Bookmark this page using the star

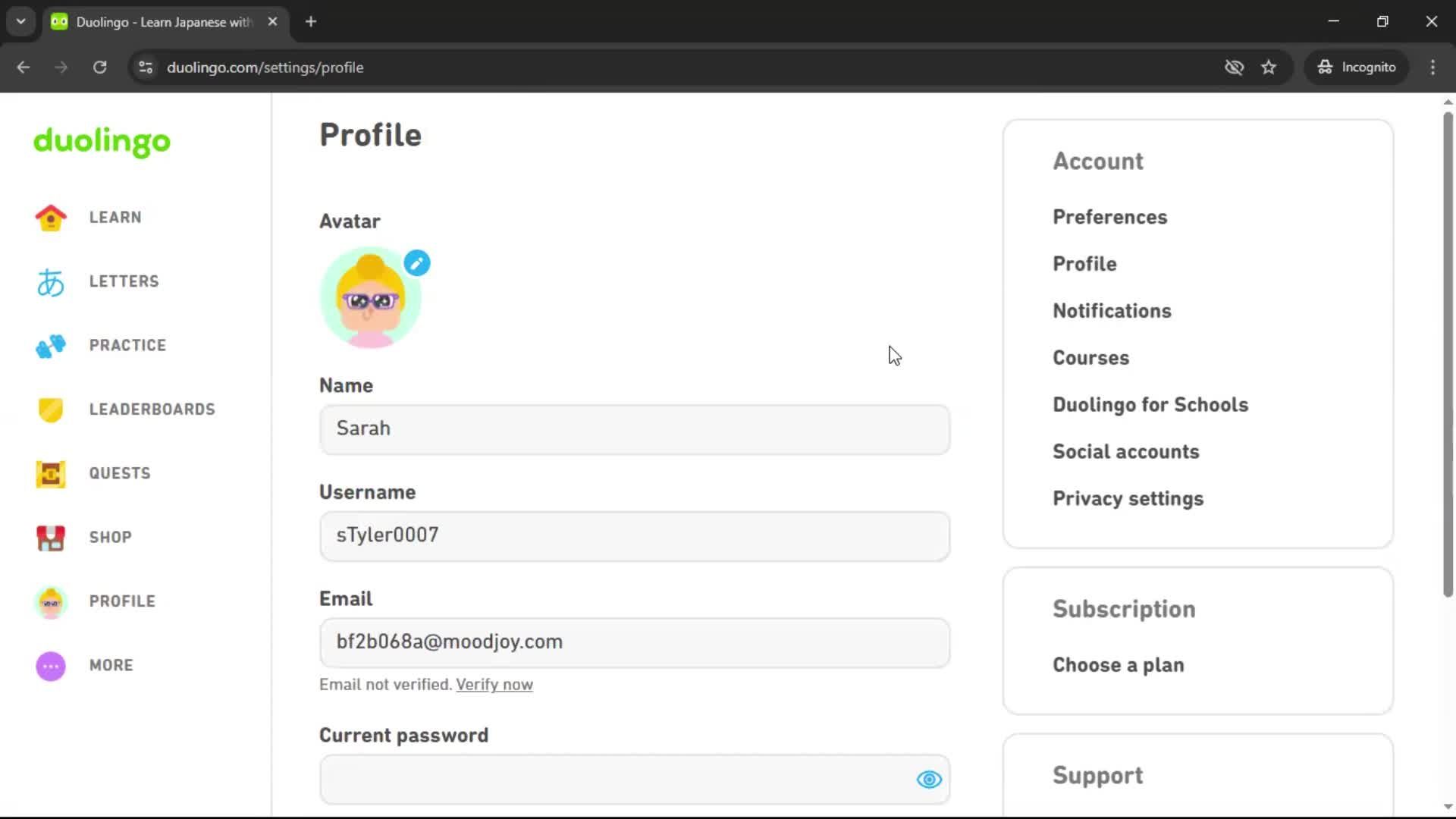(1269, 67)
